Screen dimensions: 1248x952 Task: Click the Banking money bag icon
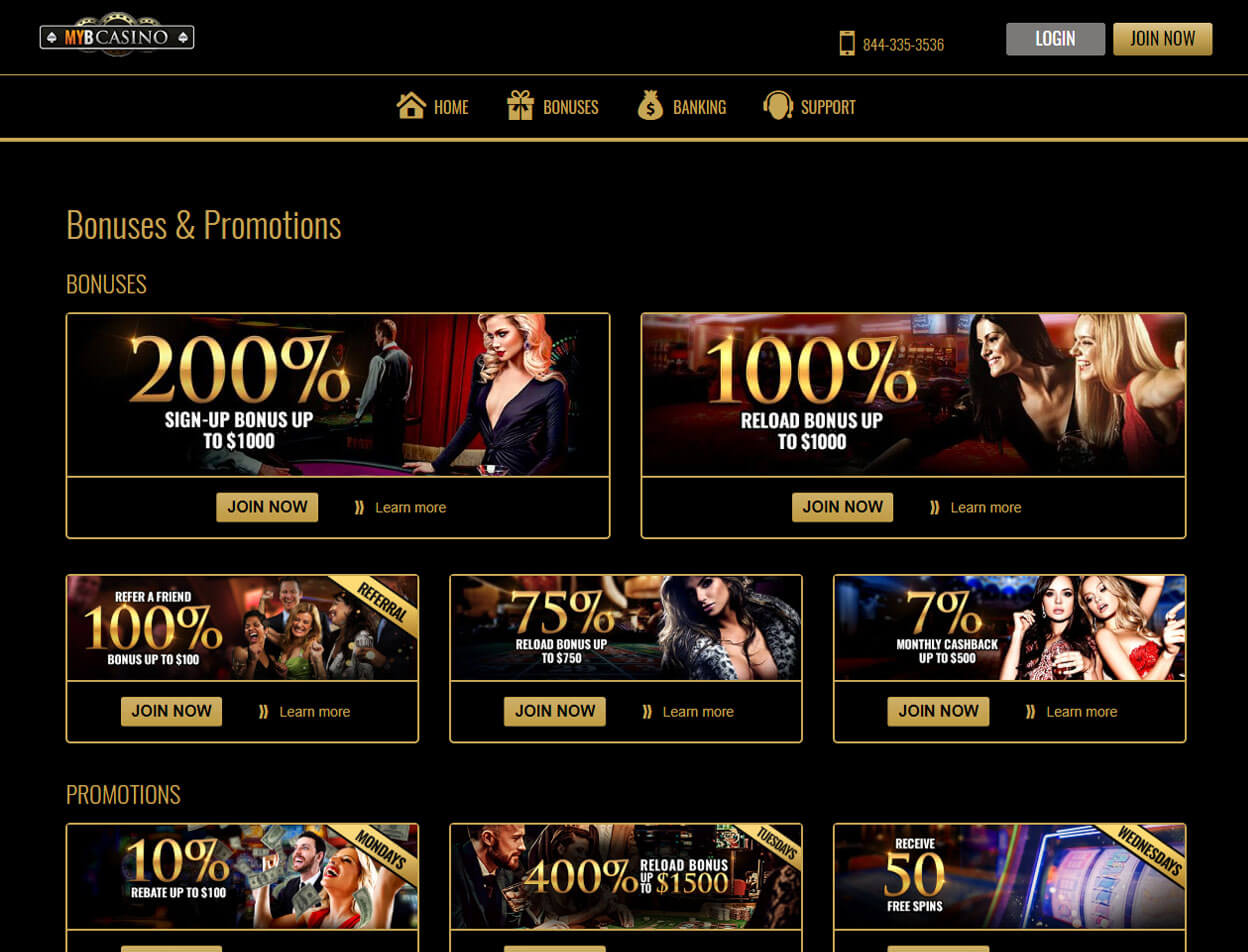650,106
